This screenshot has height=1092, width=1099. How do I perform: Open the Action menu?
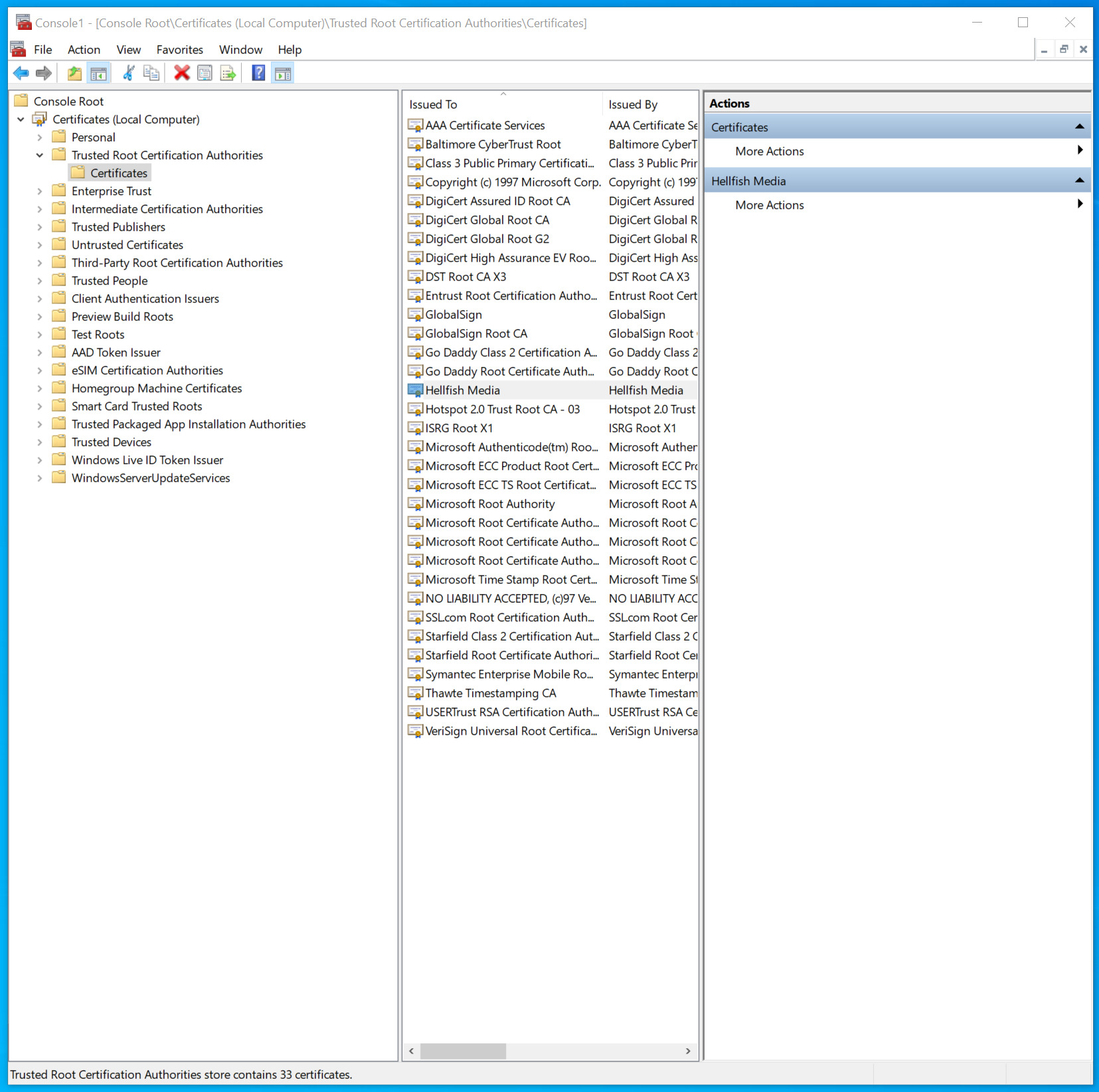click(x=84, y=49)
